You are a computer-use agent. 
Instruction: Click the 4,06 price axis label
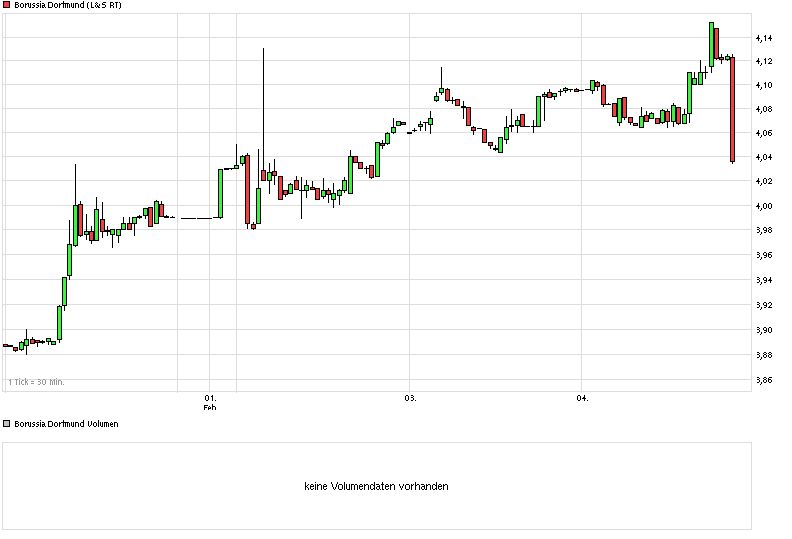[764, 133]
